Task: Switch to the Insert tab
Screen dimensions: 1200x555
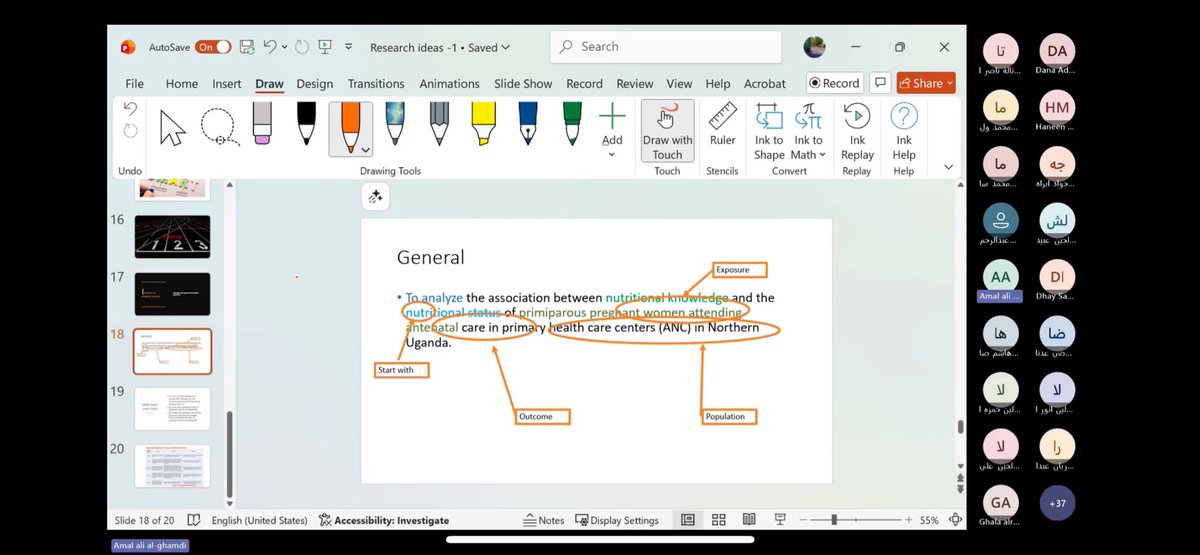Action: [227, 84]
